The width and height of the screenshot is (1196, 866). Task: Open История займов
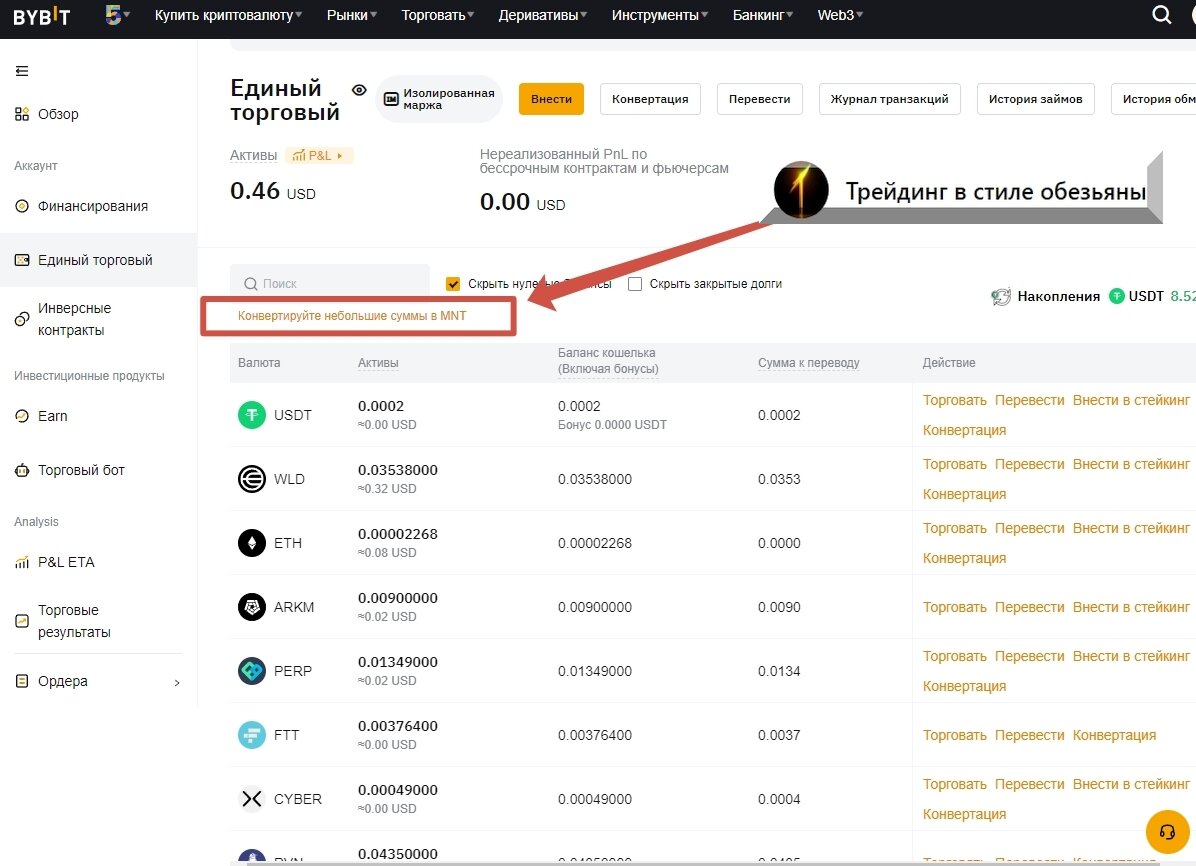1036,99
